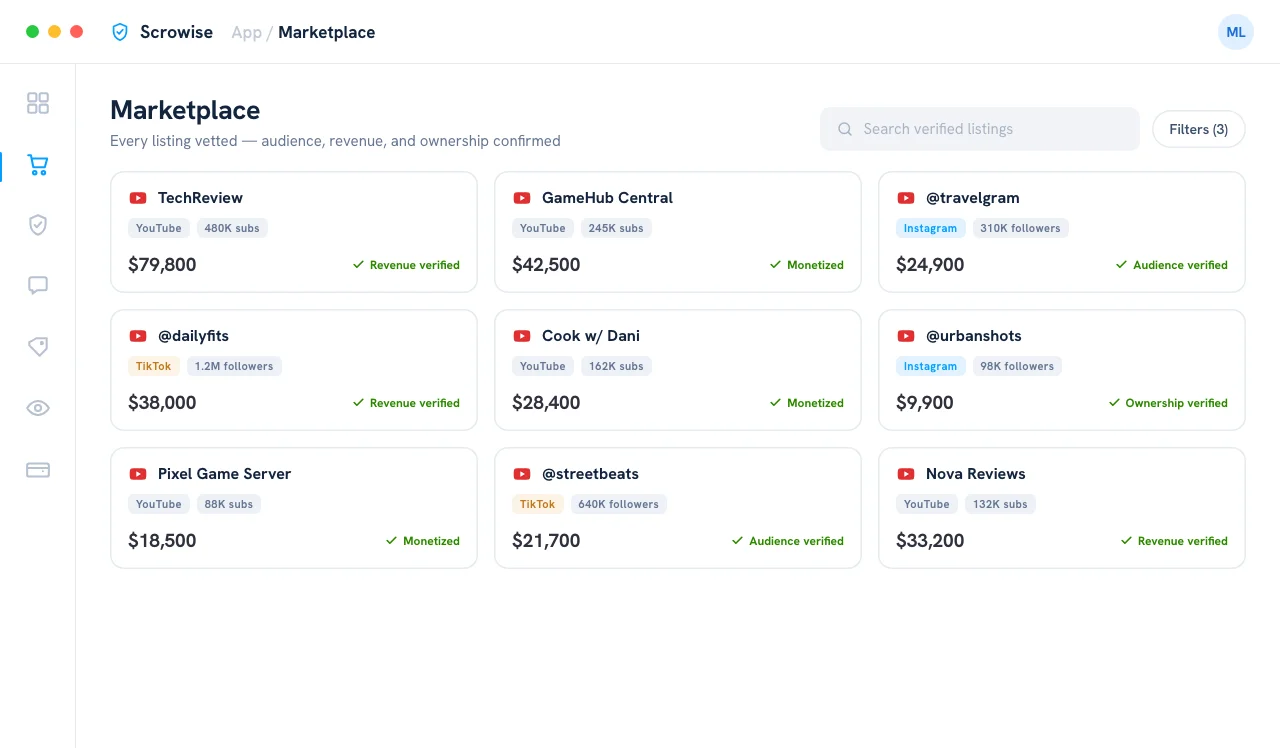Click the Scrowise shield logo
The width and height of the screenshot is (1280, 748).
(x=120, y=32)
